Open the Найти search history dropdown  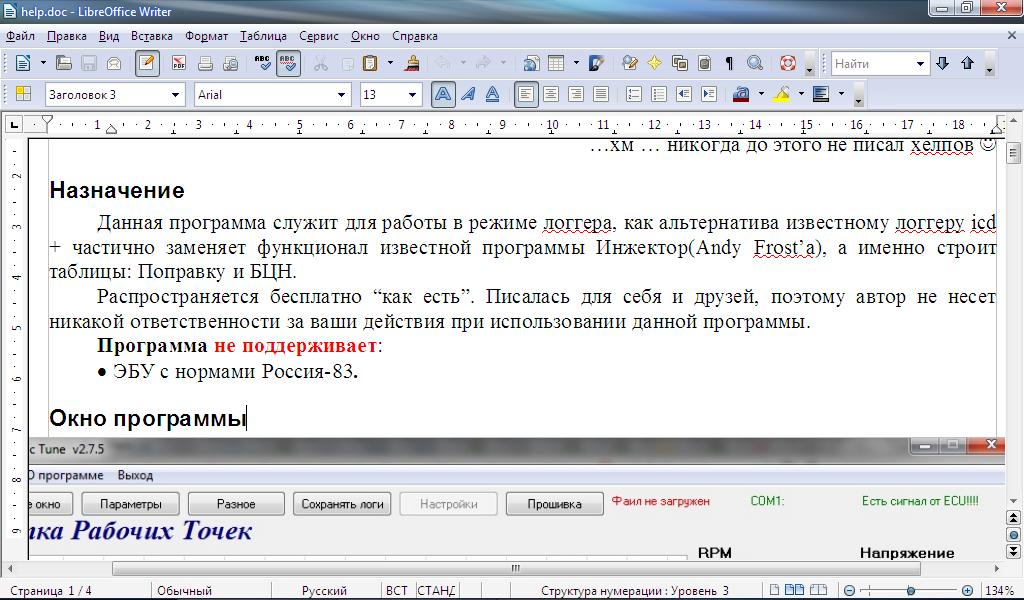[x=920, y=64]
